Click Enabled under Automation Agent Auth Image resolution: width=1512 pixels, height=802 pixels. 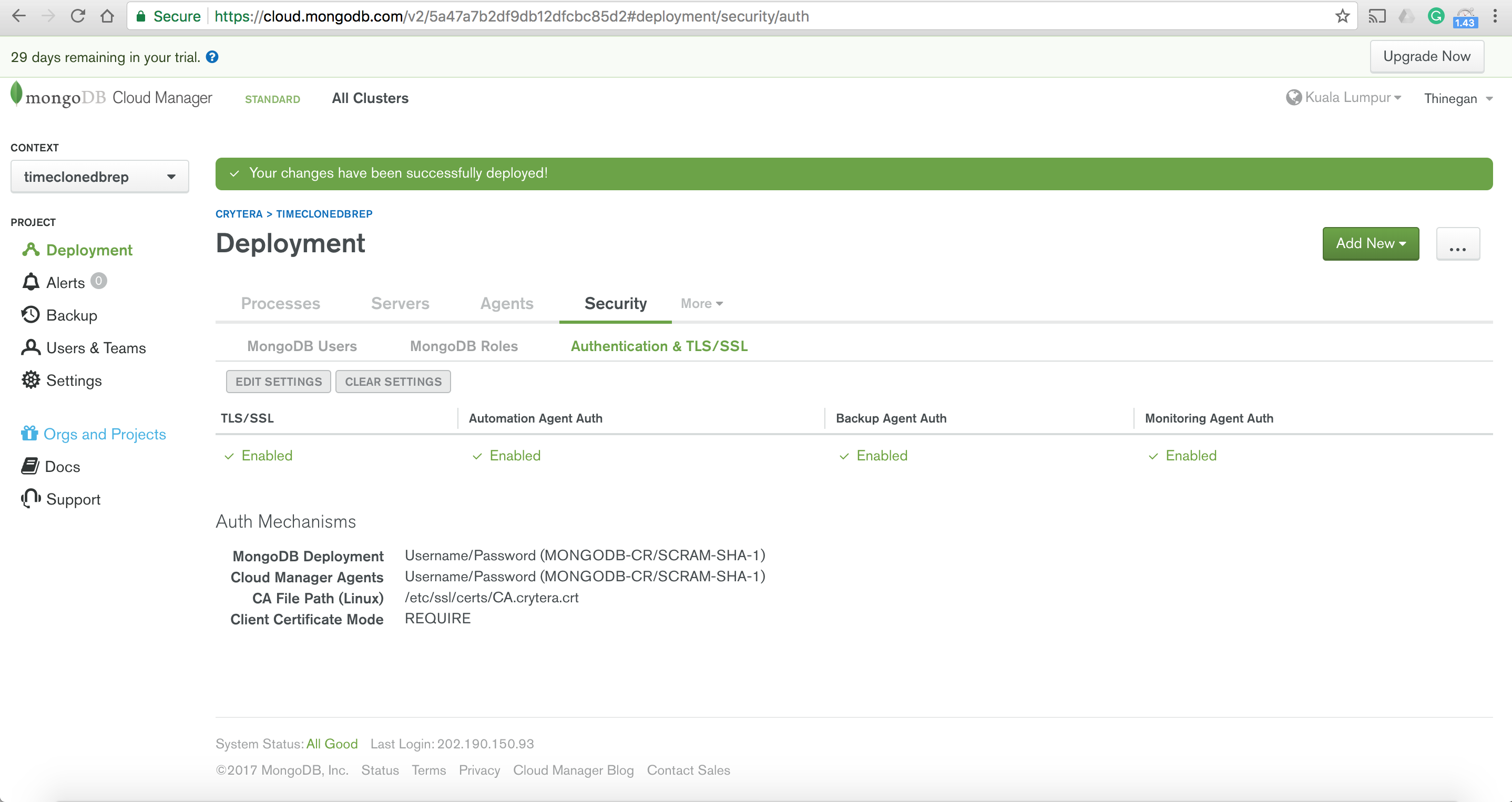515,455
